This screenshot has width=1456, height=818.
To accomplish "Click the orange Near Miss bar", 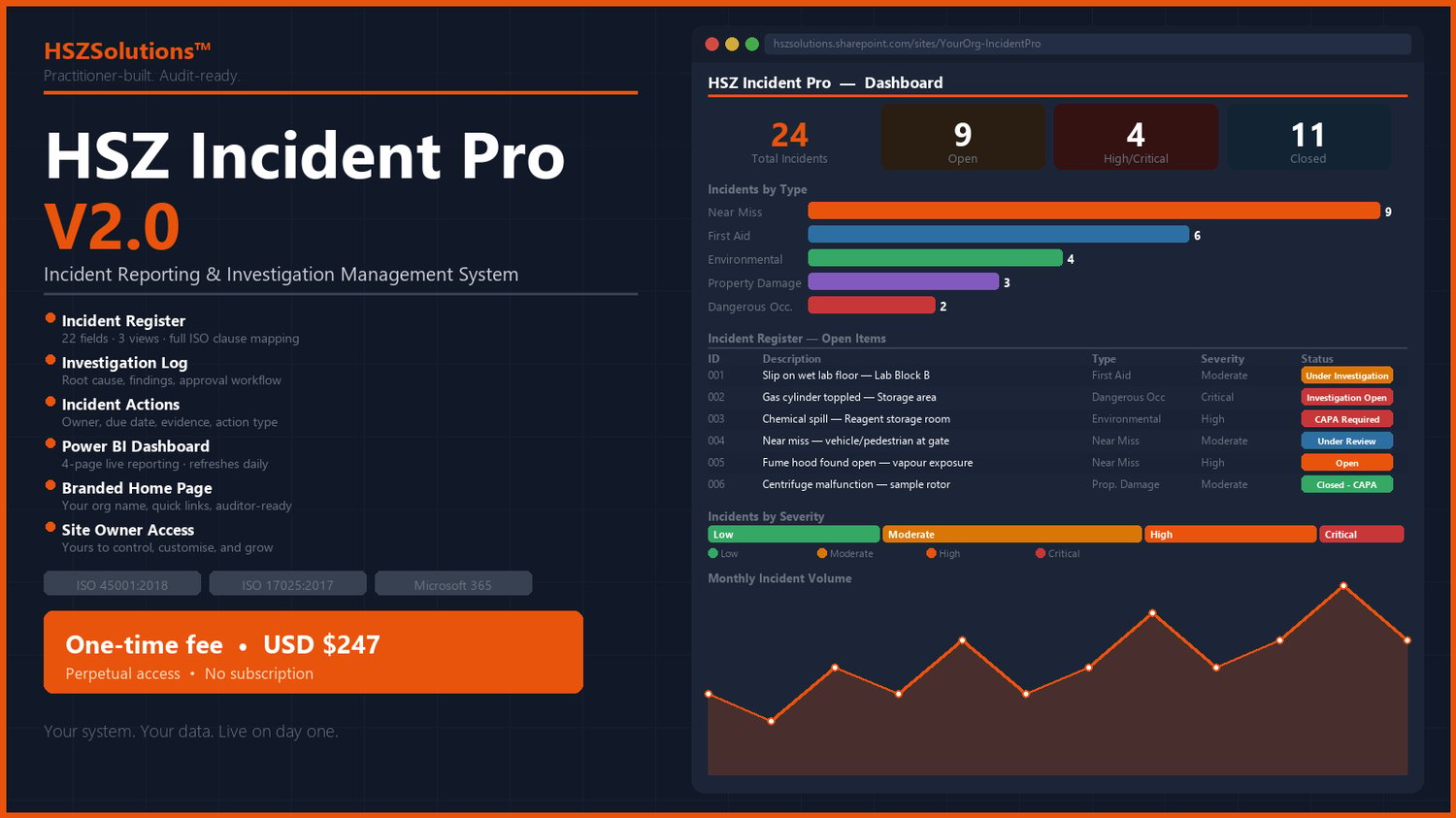I will [1094, 211].
